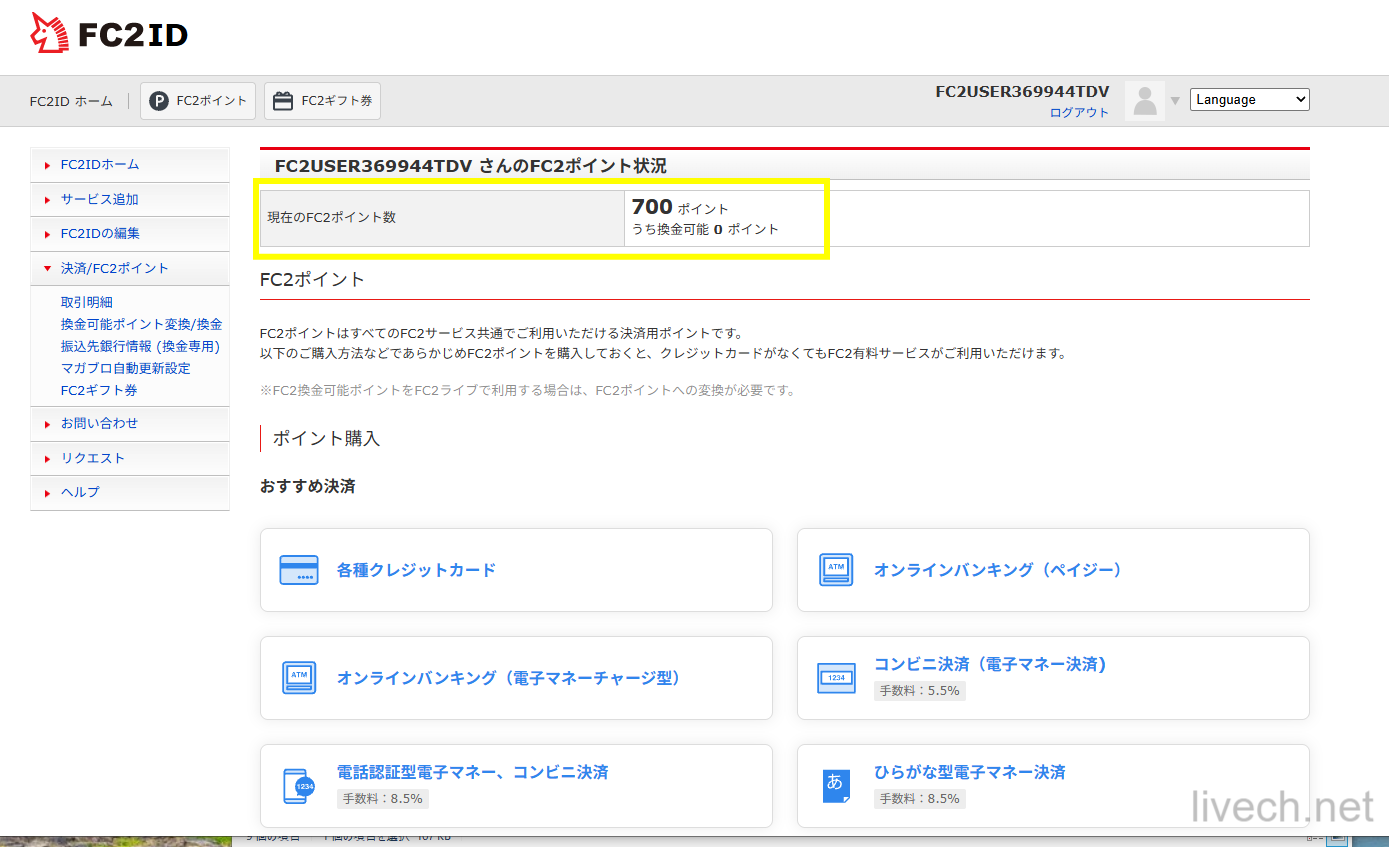The image size is (1389, 847).
Task: Collapse the 決済/FC2ポイント sidebar section
Action: point(114,268)
